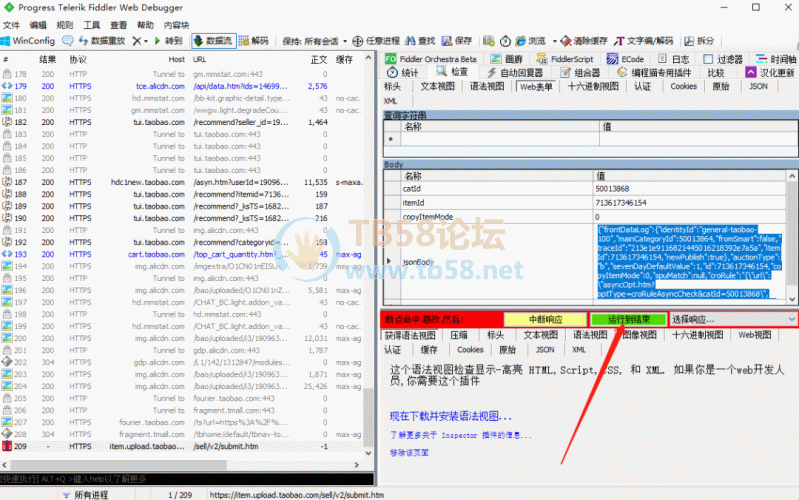
Task: Select the catId value 50013868 cell
Action: [690, 189]
